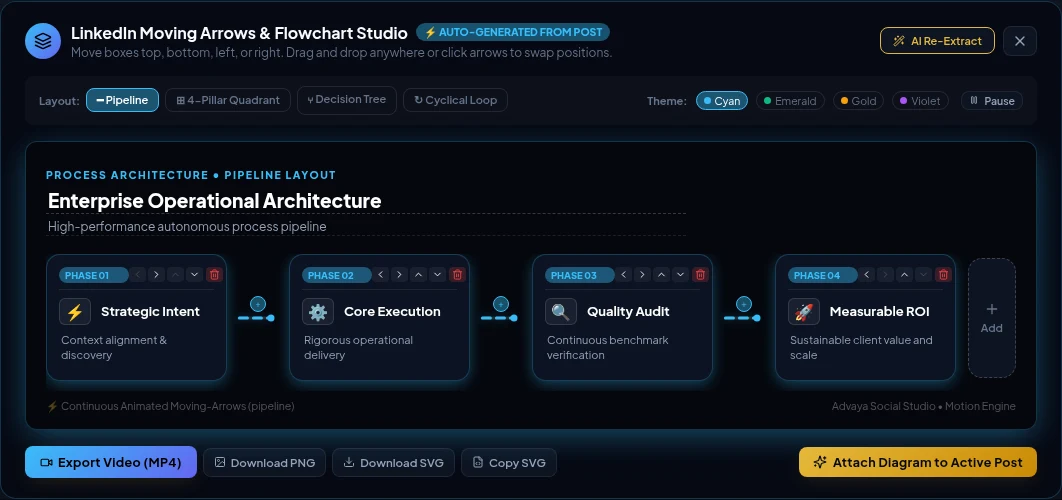
Task: Close the Flowchart Studio dialog
Action: (x=1020, y=41)
